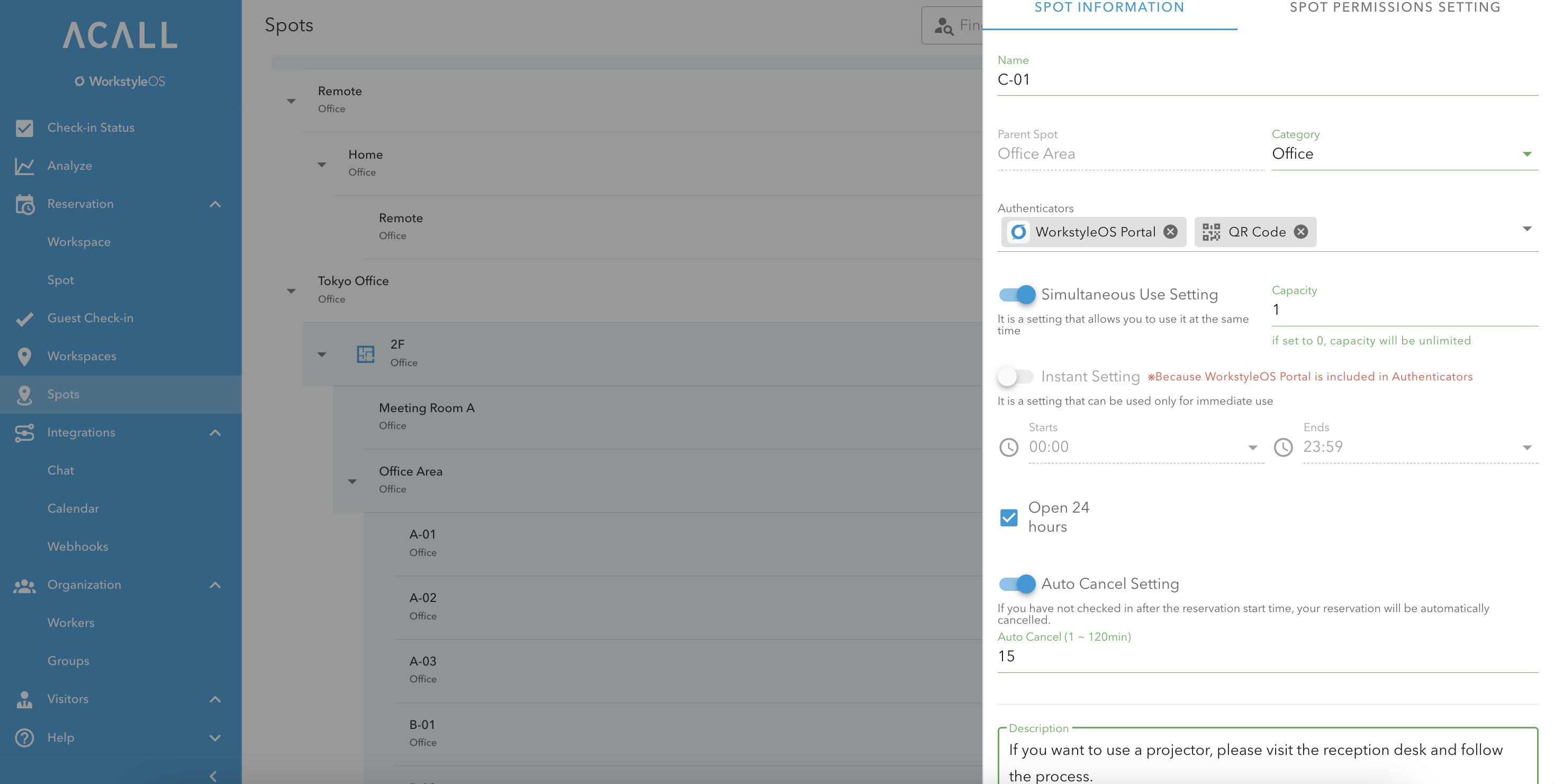
Task: Click the Spots location pin icon
Action: pyautogui.click(x=24, y=395)
